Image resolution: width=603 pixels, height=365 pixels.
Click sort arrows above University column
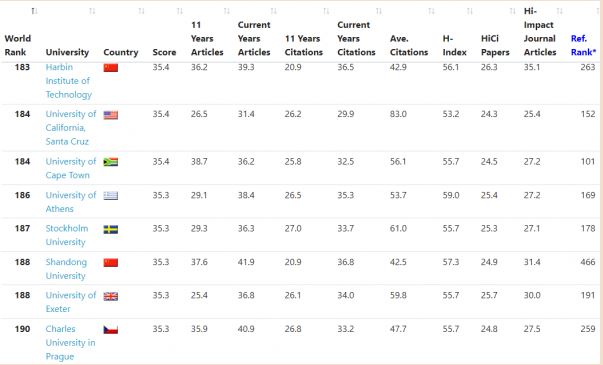(92, 11)
